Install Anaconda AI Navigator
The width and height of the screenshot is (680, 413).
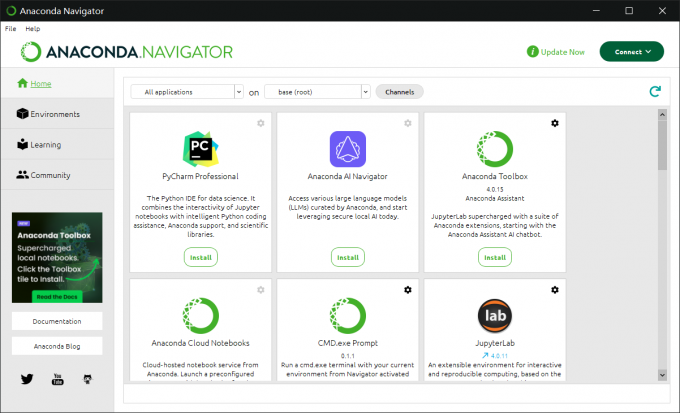348,257
